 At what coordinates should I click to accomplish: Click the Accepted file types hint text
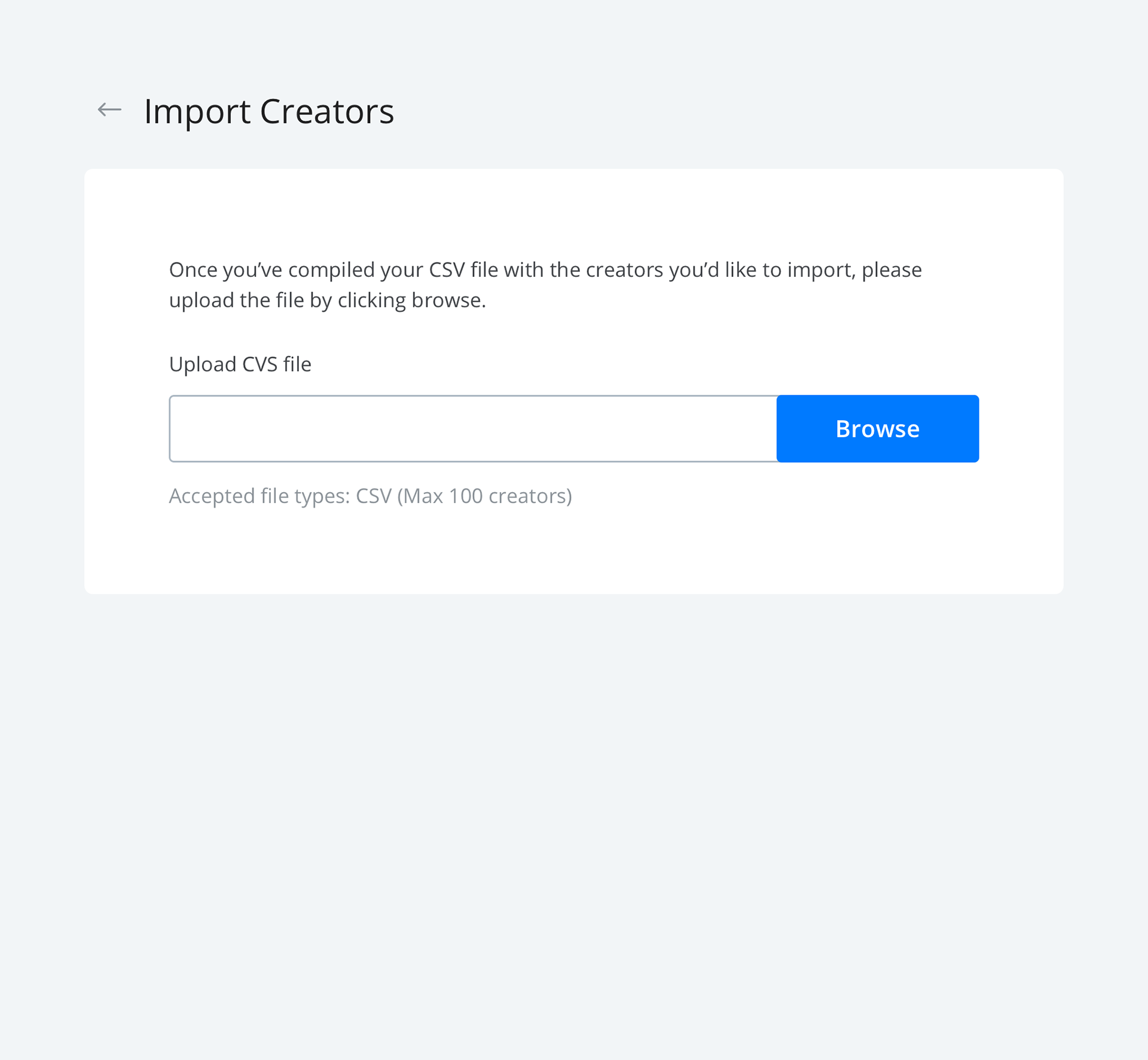tap(370, 496)
